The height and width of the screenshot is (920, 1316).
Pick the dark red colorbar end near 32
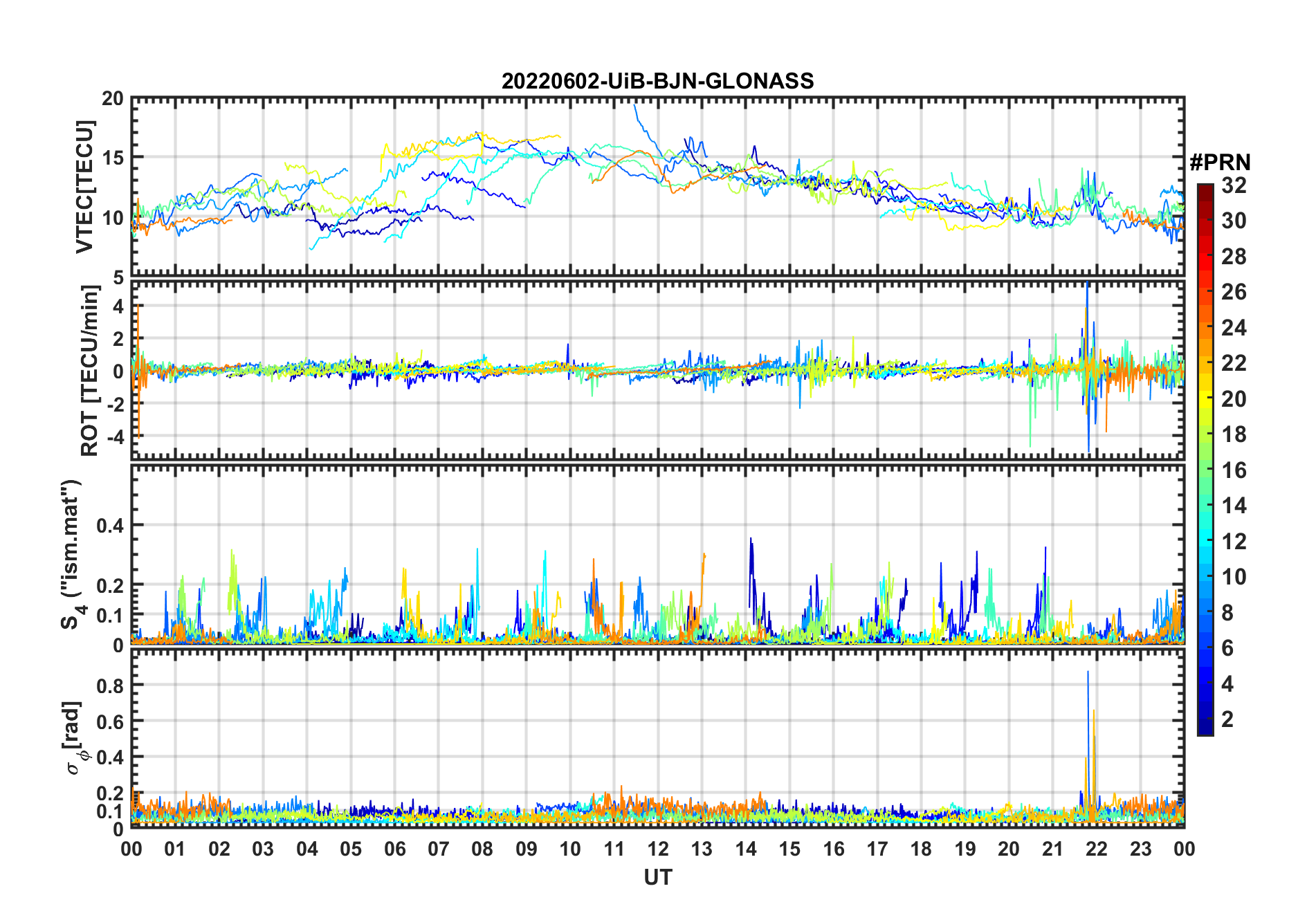(x=1205, y=190)
